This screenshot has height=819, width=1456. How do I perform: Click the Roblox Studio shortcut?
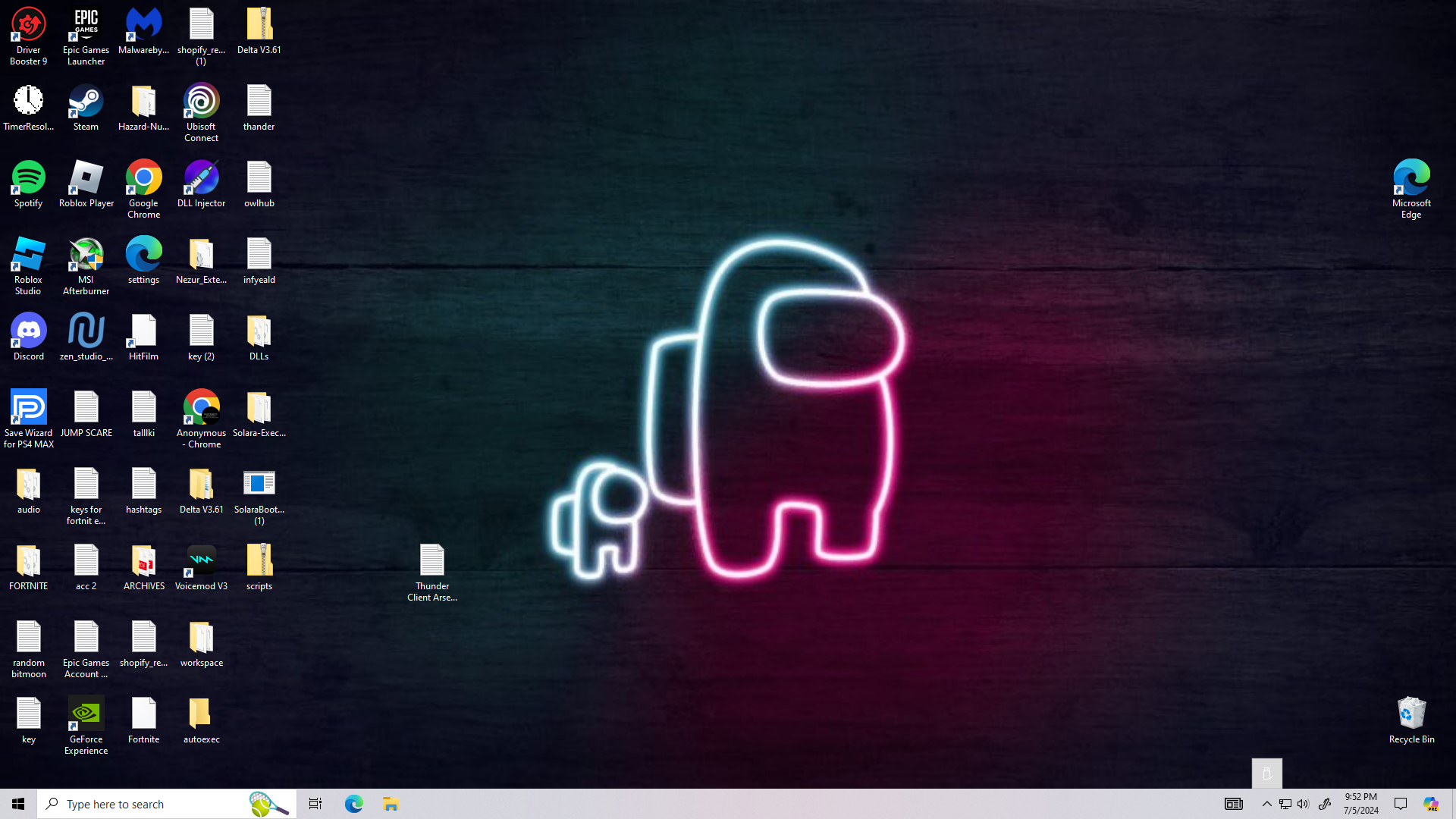coord(29,256)
